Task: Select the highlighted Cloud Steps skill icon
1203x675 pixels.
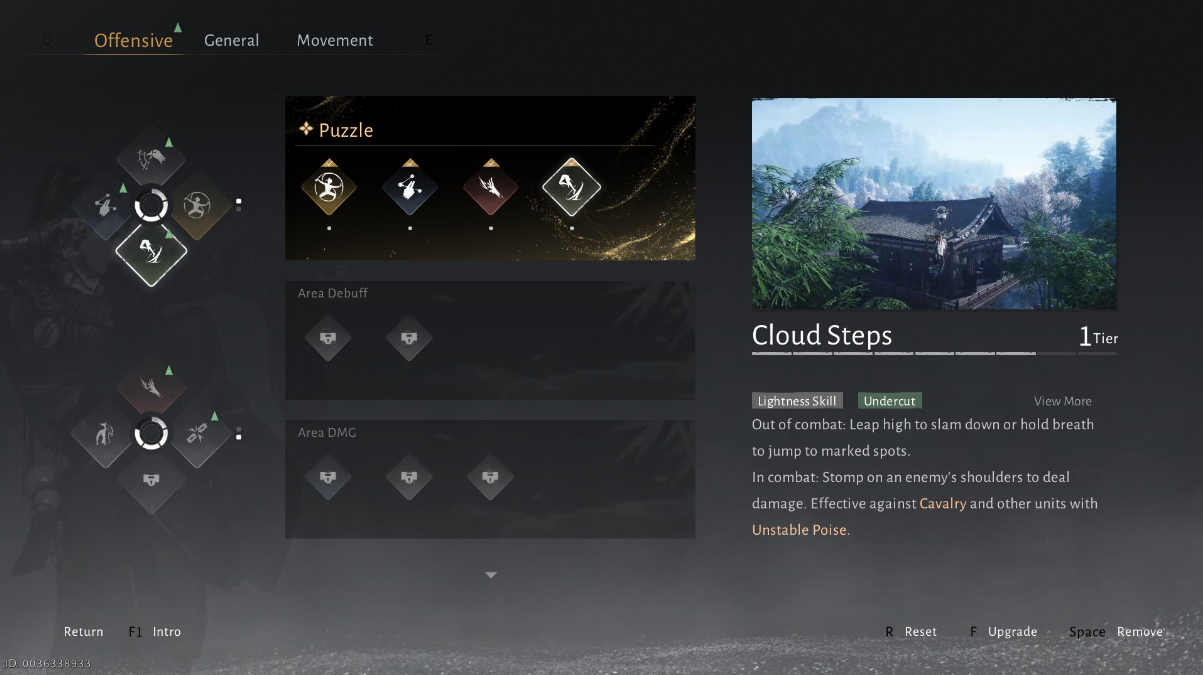Action: click(x=571, y=187)
